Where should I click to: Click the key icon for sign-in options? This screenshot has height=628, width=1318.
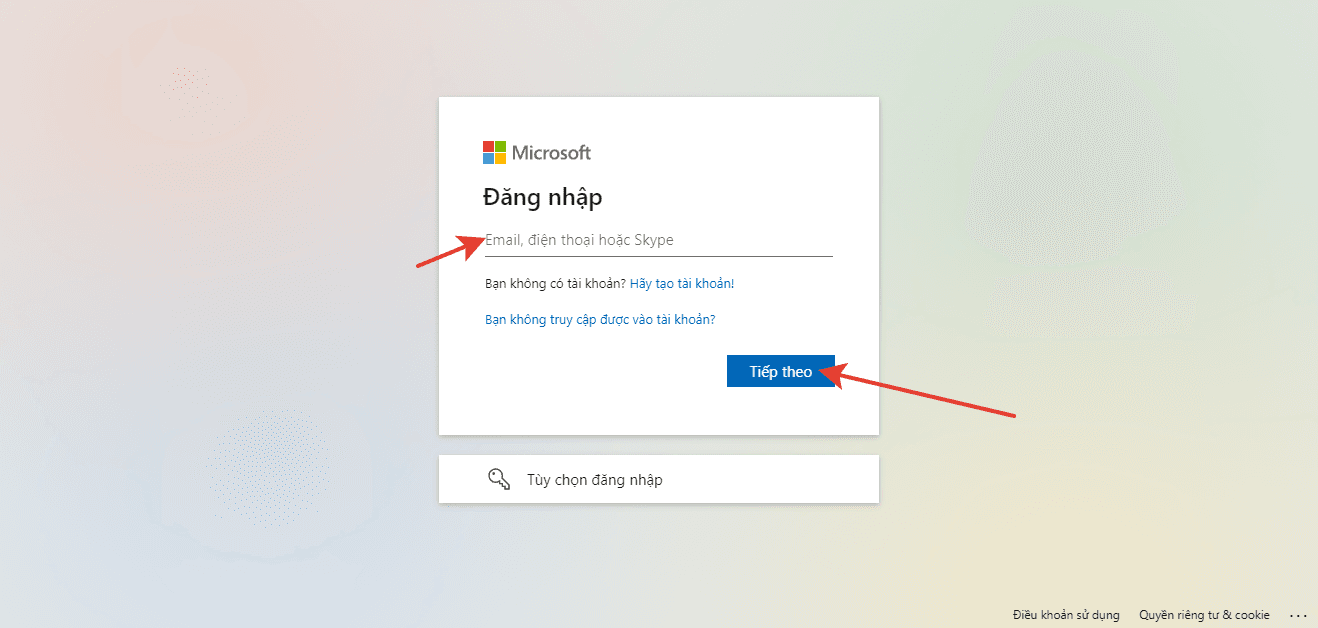click(x=499, y=479)
